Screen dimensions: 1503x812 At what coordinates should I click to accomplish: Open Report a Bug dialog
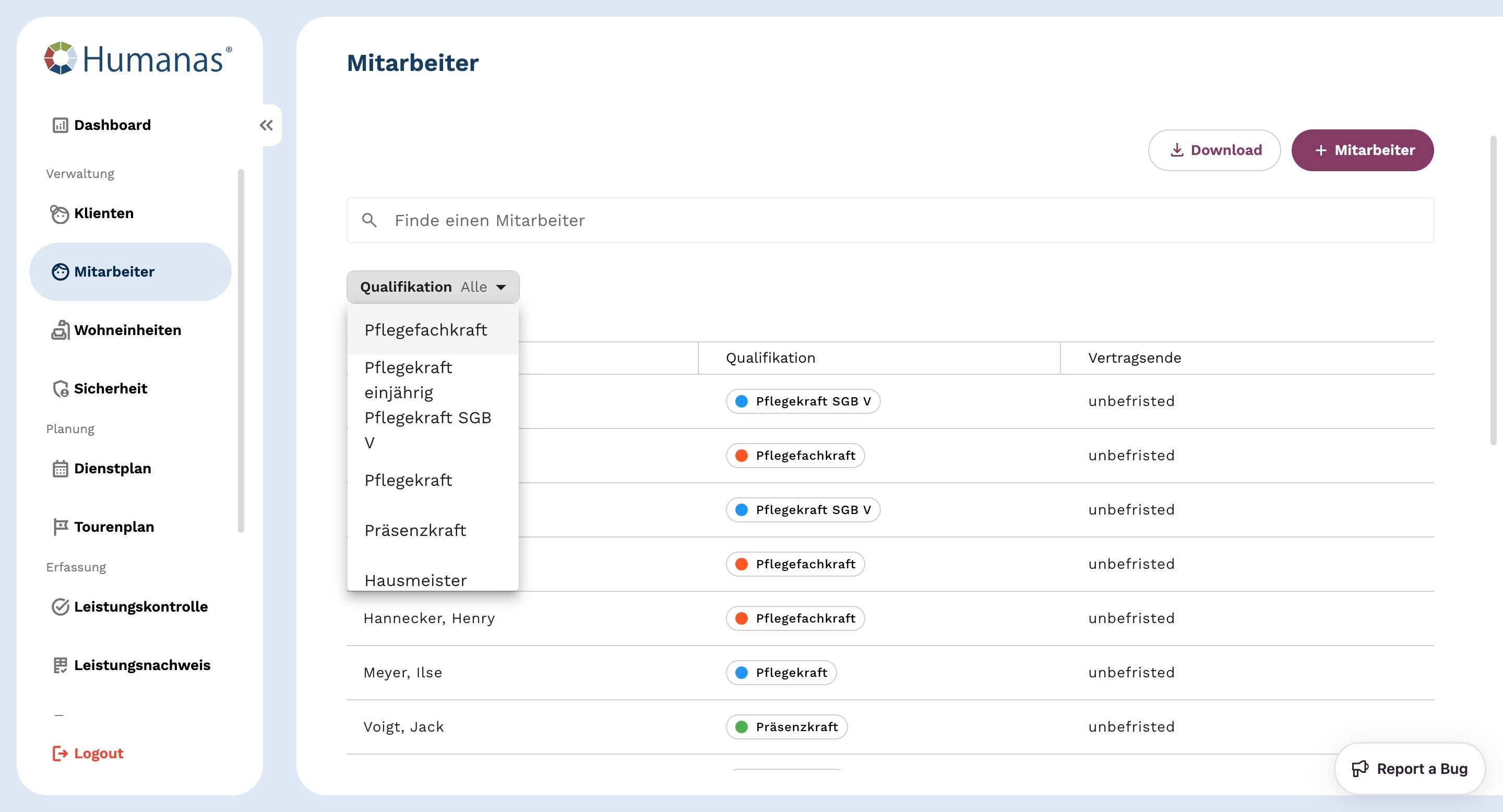(1409, 769)
